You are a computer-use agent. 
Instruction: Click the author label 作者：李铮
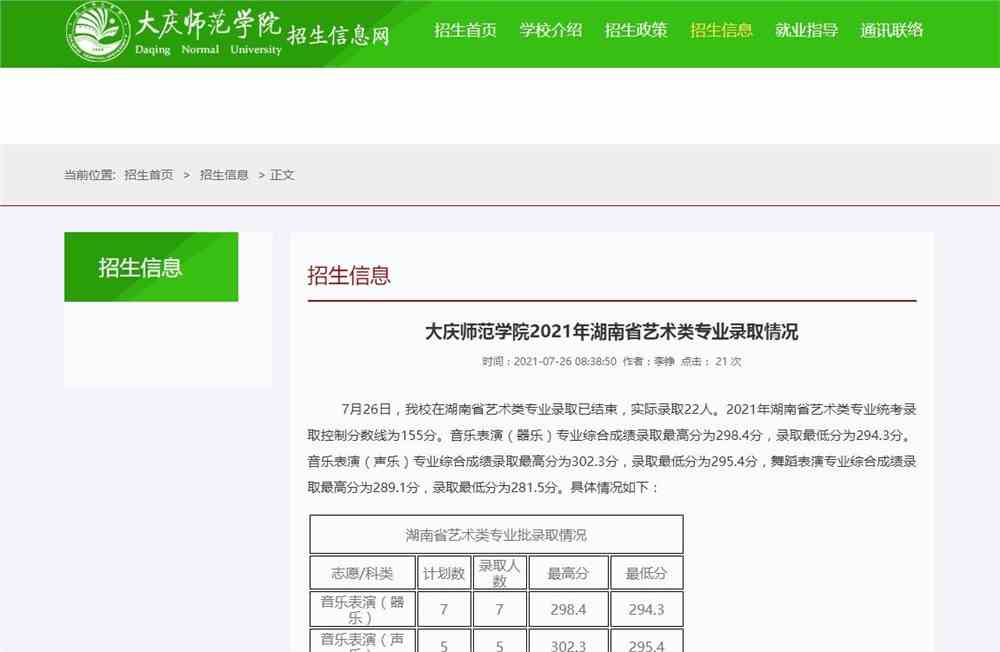(x=648, y=361)
